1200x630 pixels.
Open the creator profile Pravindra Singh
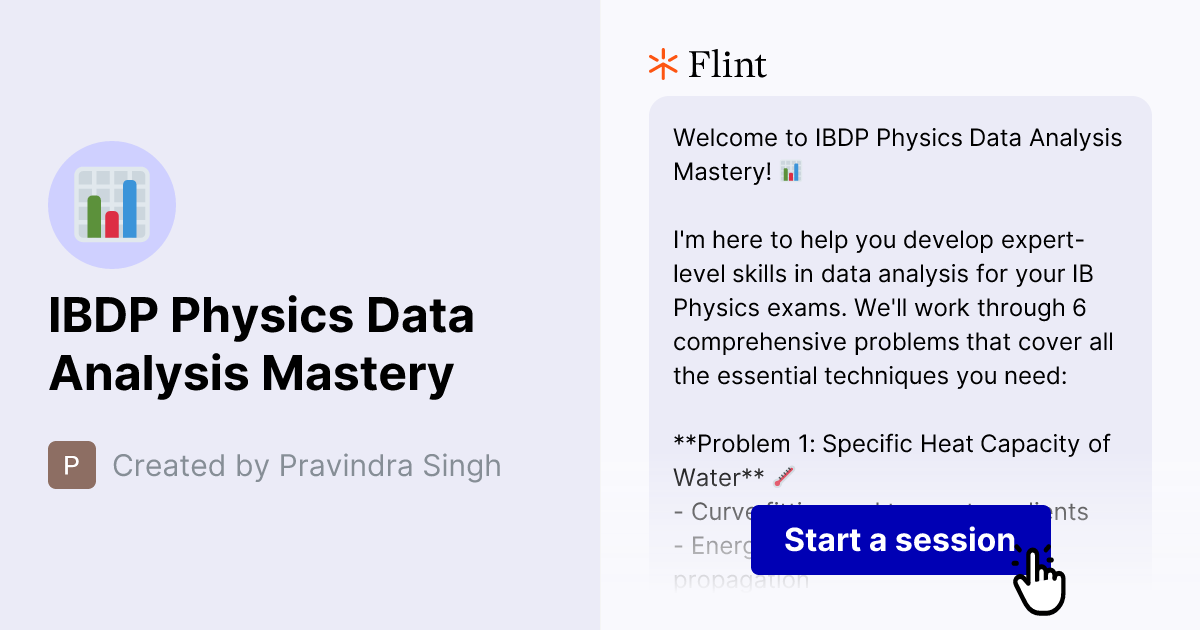pos(390,465)
